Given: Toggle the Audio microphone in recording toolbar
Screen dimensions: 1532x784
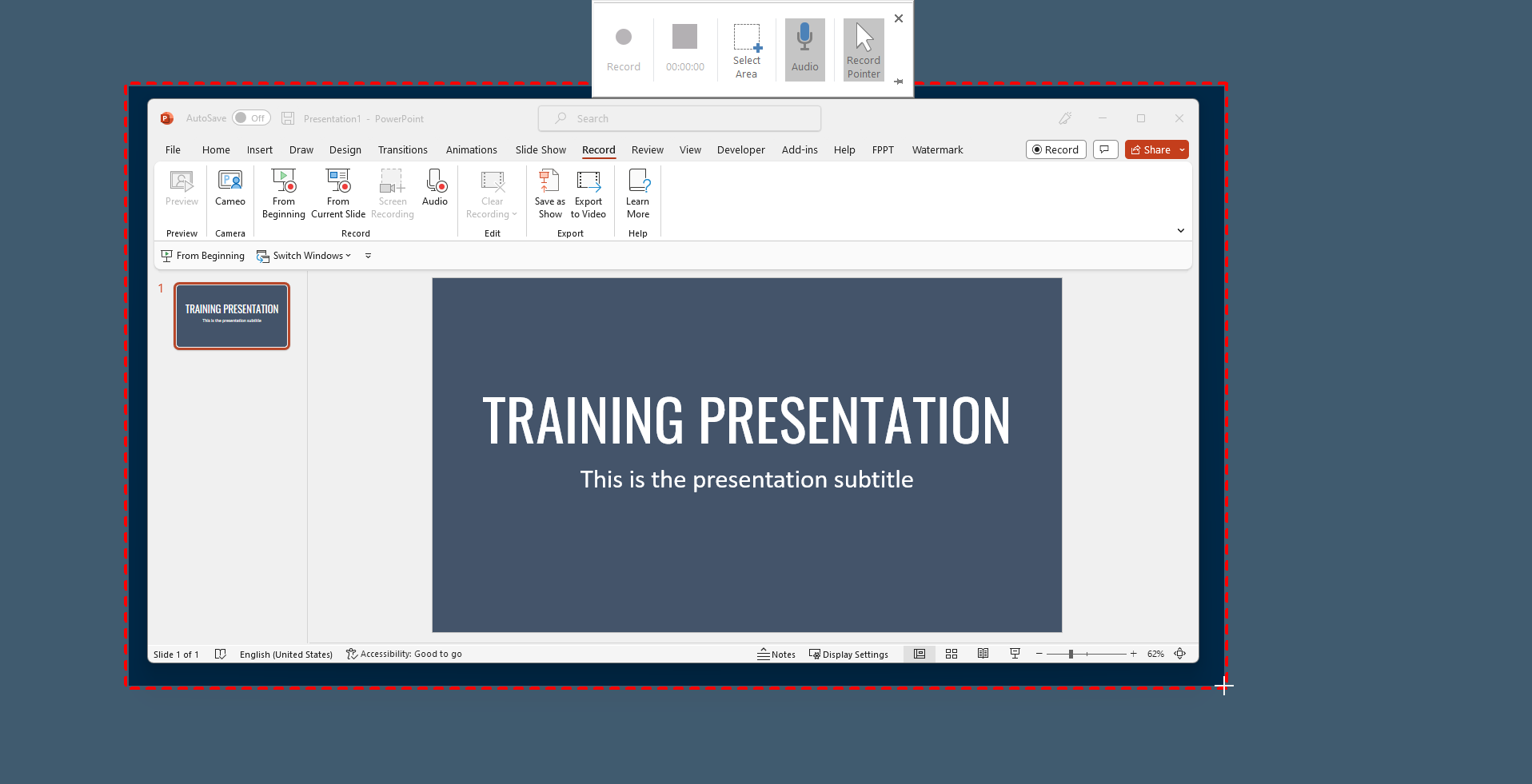Looking at the screenshot, I should pyautogui.click(x=804, y=48).
